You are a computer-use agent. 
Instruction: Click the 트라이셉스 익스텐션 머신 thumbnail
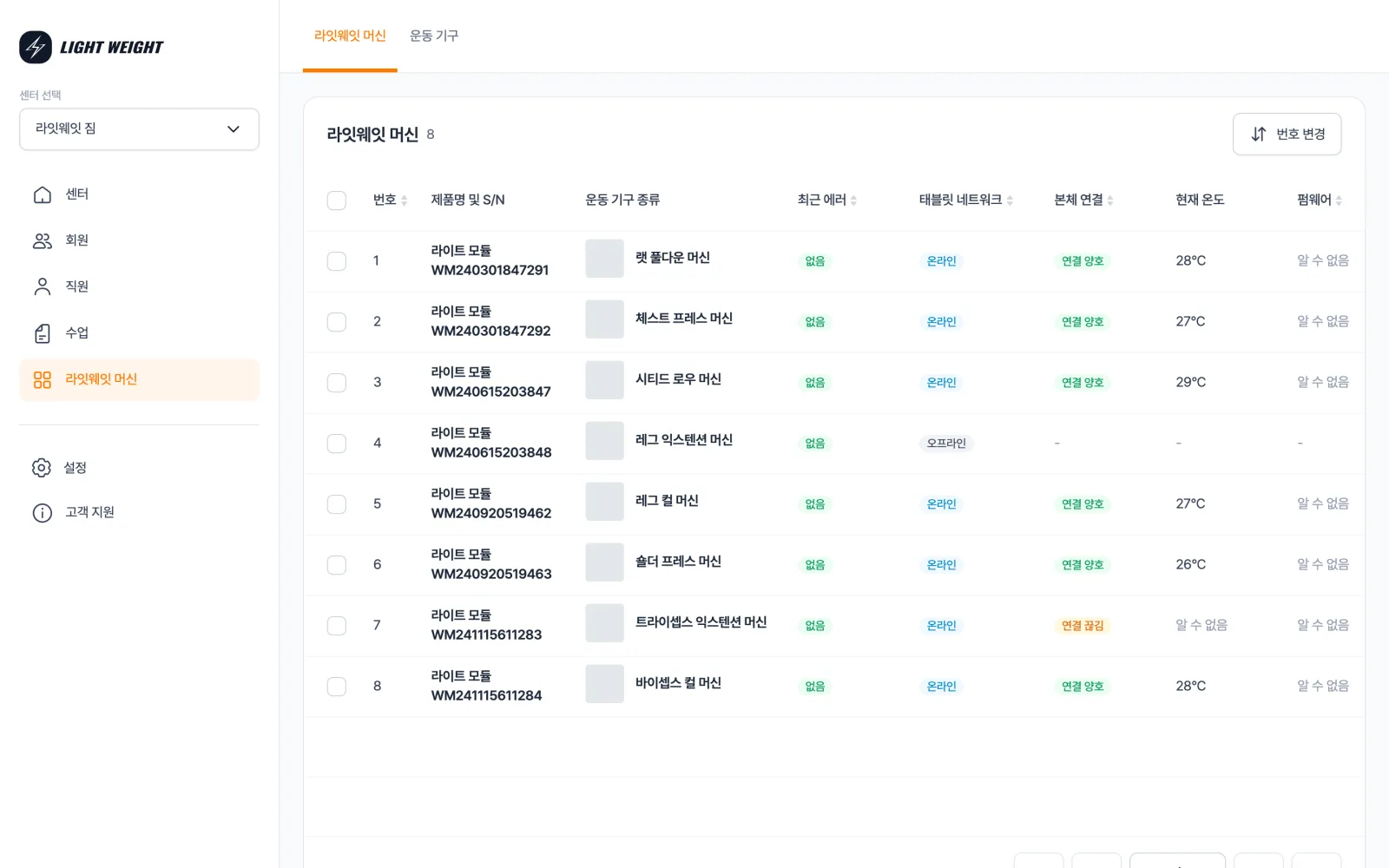click(604, 623)
